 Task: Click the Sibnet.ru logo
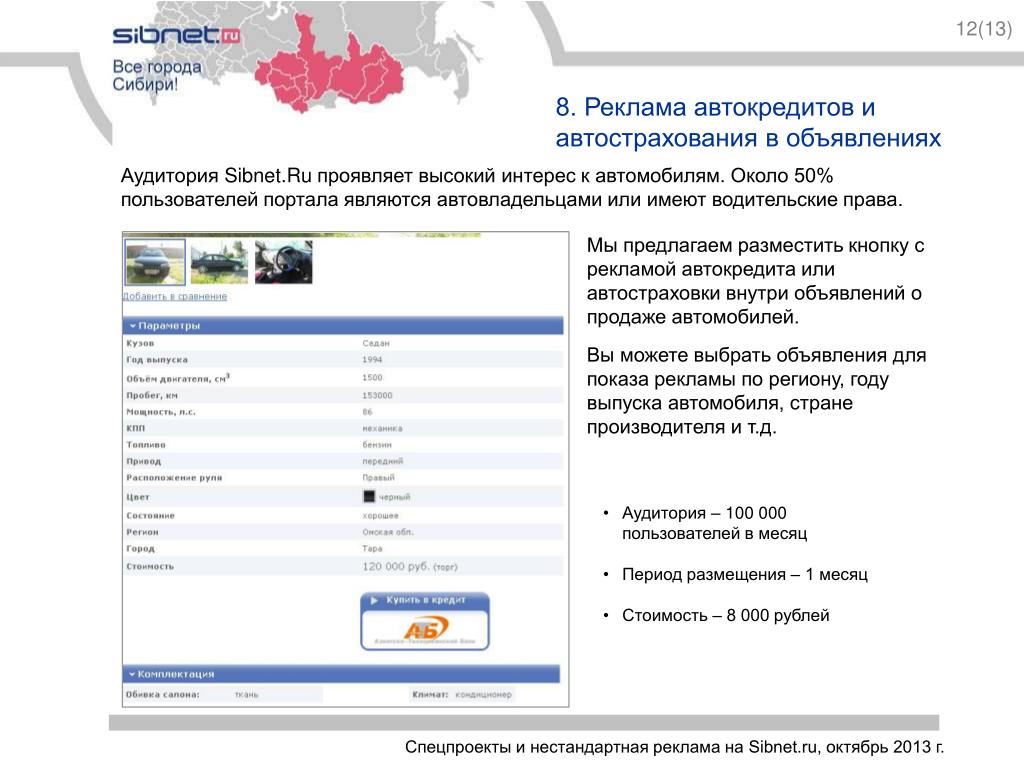coord(176,35)
